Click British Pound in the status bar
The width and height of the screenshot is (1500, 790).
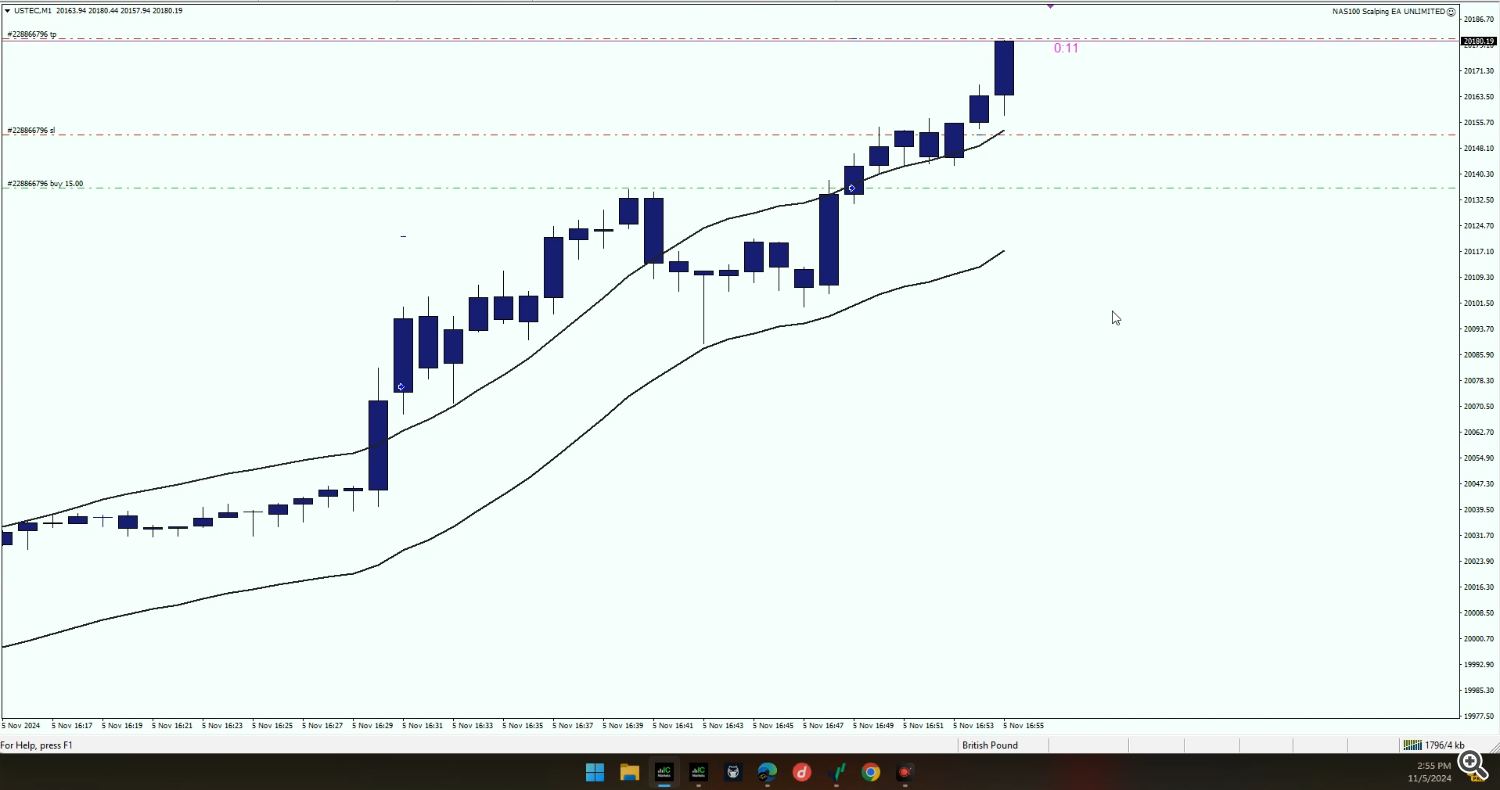[x=990, y=745]
